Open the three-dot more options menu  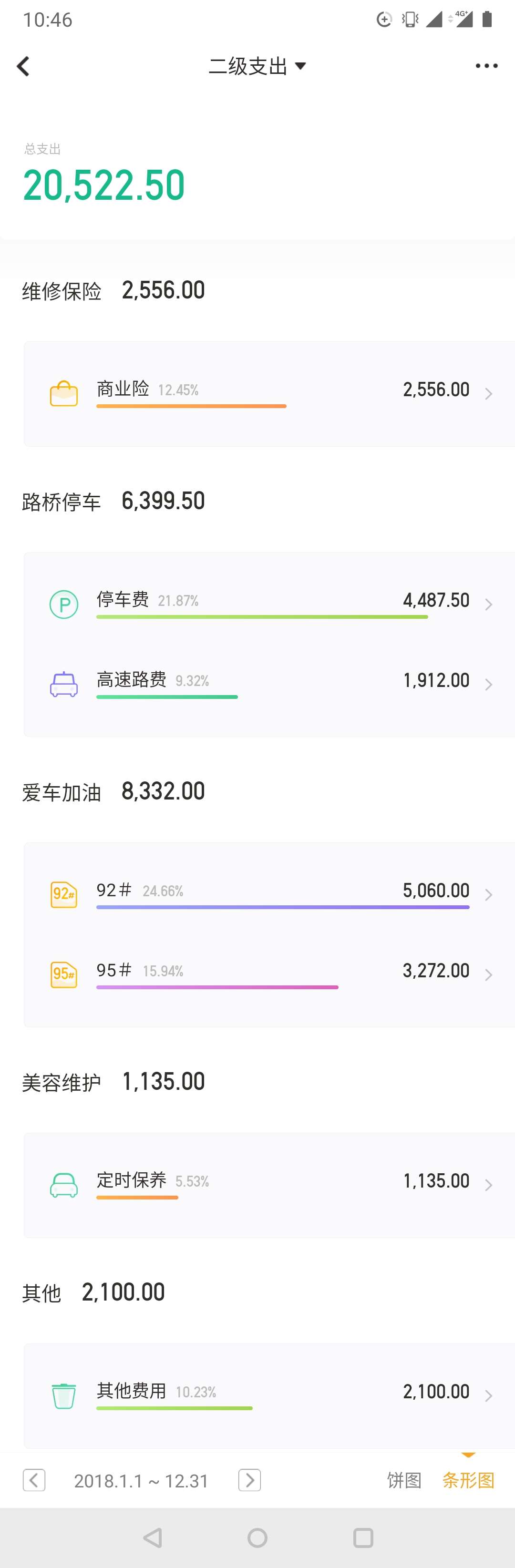pyautogui.click(x=486, y=66)
